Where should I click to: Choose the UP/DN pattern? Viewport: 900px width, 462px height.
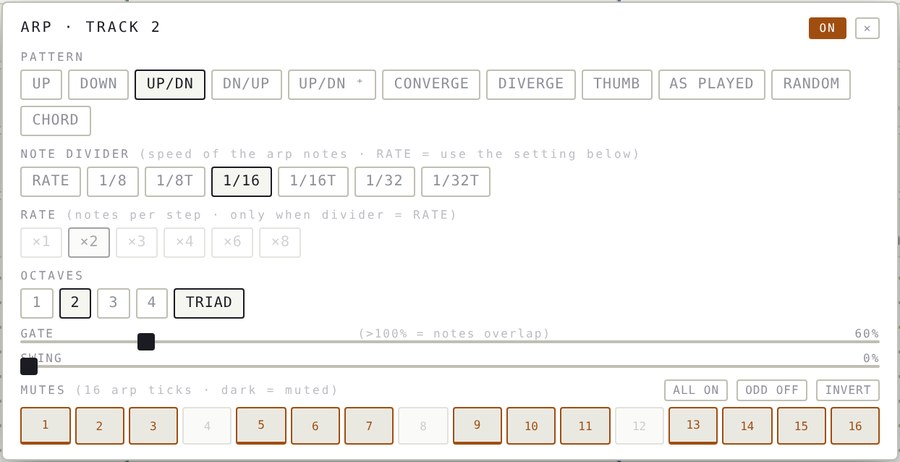coord(170,84)
